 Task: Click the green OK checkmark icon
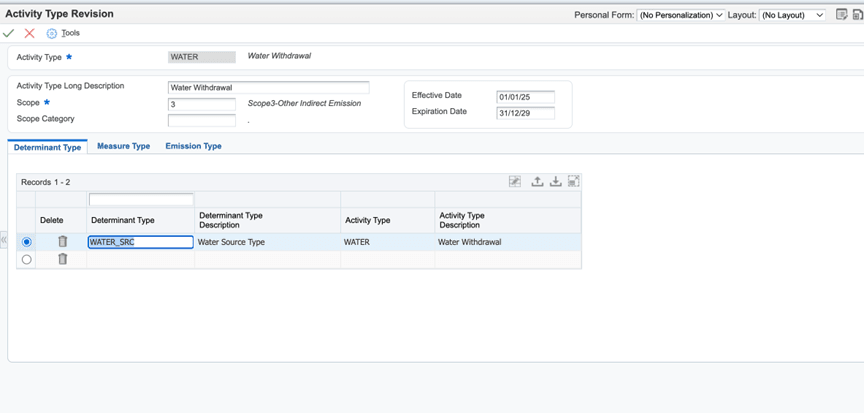[8, 34]
